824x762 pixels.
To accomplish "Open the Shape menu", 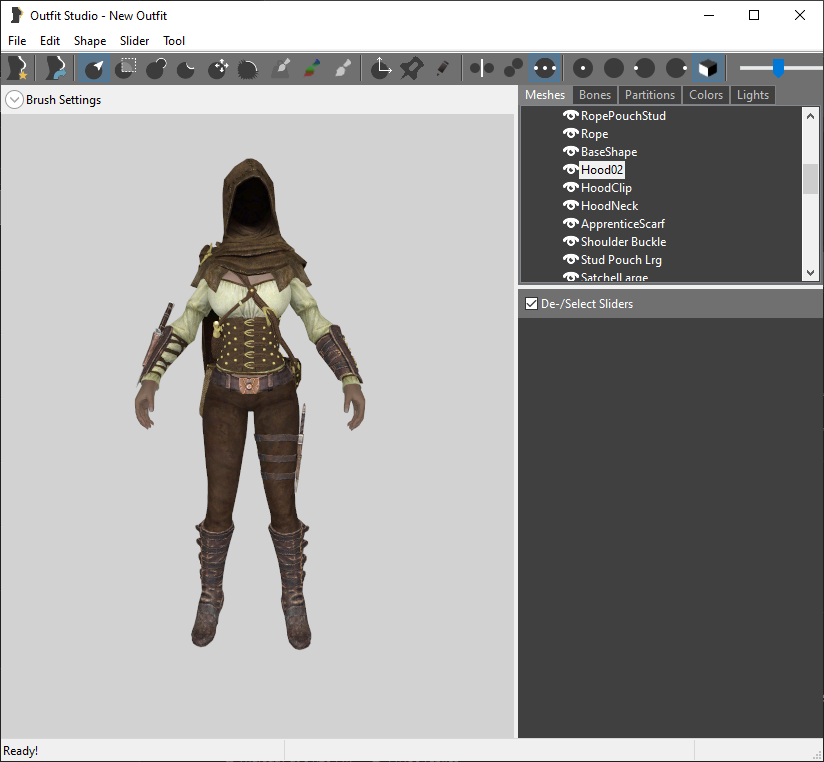I will pyautogui.click(x=90, y=41).
